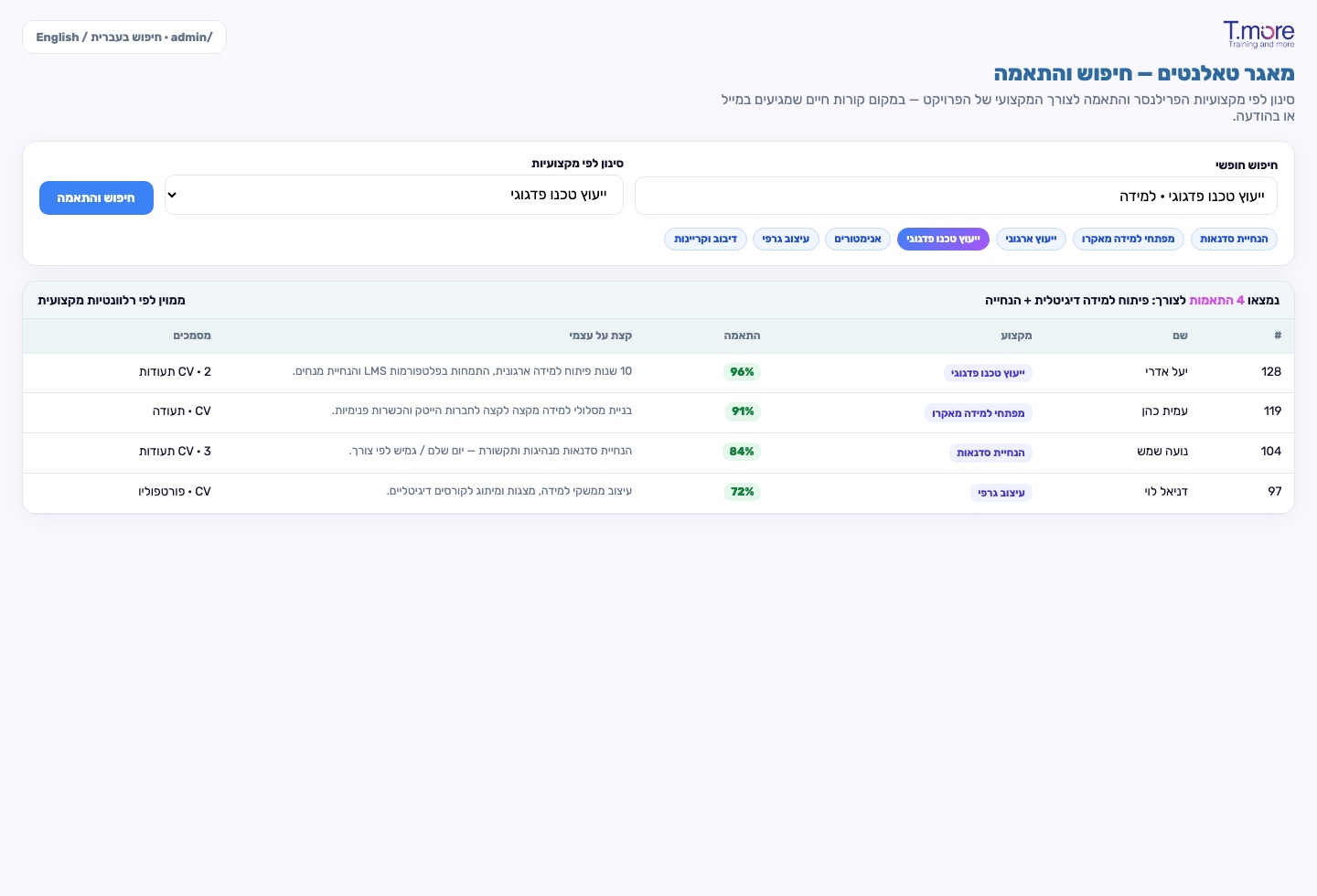Screen dimensions: 1317x896
Task: Toggle the אנימטורים filter chip
Action: pos(858,239)
